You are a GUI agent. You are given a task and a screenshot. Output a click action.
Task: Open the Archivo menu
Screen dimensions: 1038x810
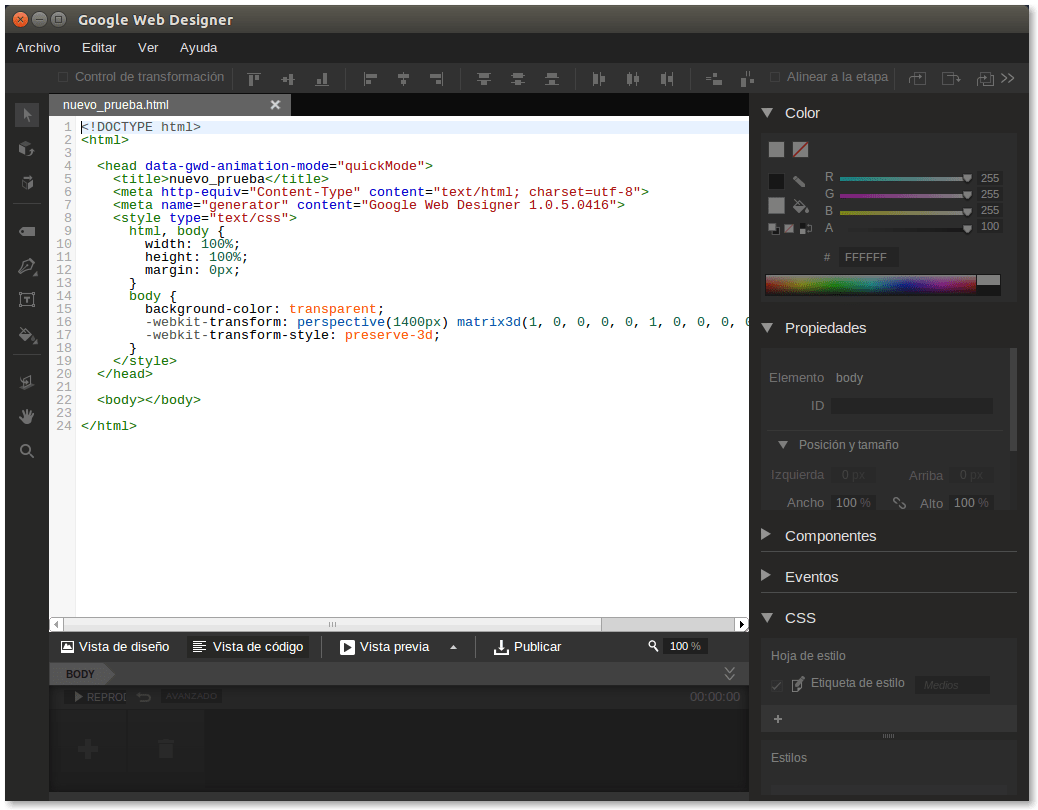click(38, 47)
